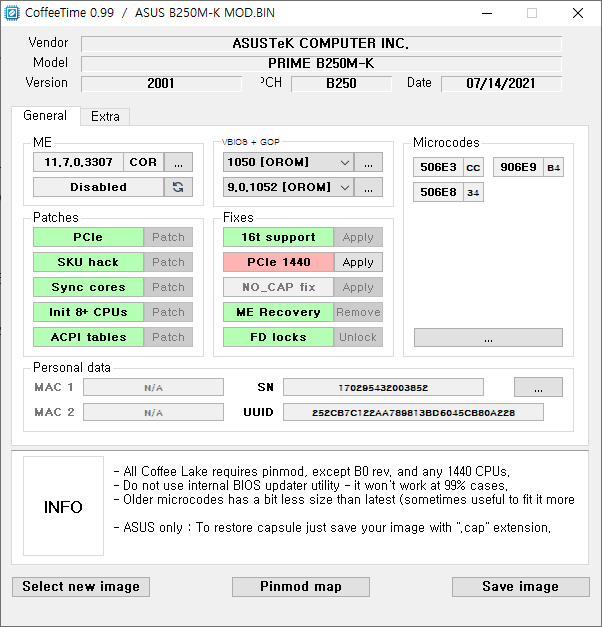Click the red PCIe 1440 status label

(x=278, y=262)
